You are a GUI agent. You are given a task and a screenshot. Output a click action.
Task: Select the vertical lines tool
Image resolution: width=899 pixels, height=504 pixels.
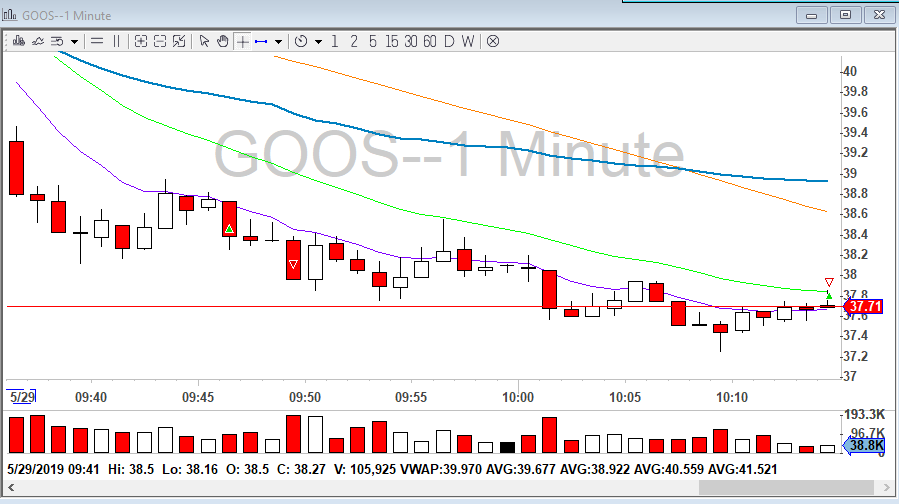pyautogui.click(x=116, y=41)
